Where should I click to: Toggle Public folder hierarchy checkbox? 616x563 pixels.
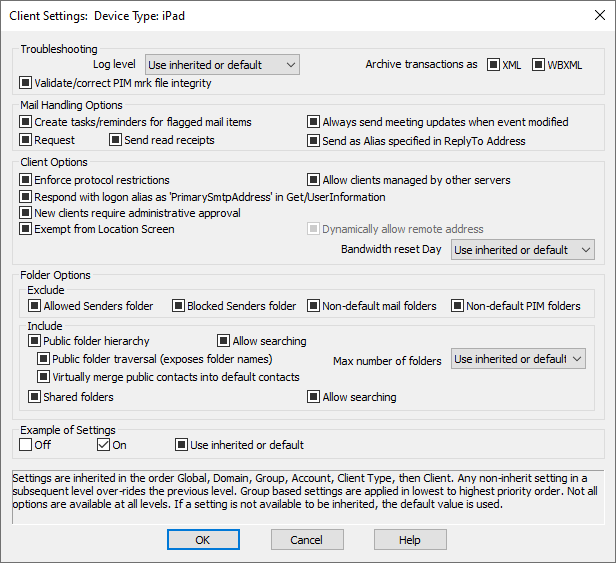[34, 341]
